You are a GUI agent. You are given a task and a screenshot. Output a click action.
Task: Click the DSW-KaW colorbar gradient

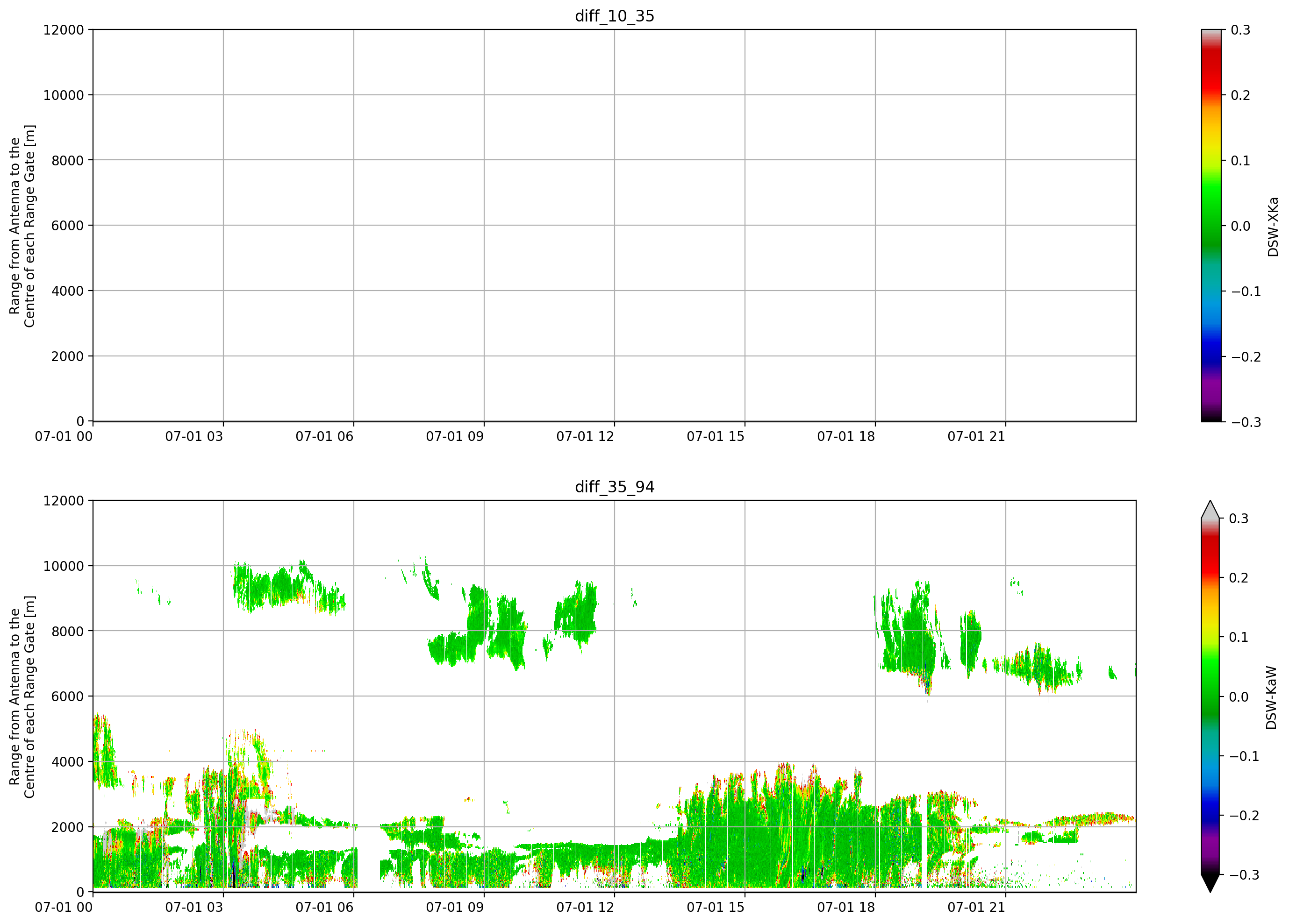(x=1210, y=696)
